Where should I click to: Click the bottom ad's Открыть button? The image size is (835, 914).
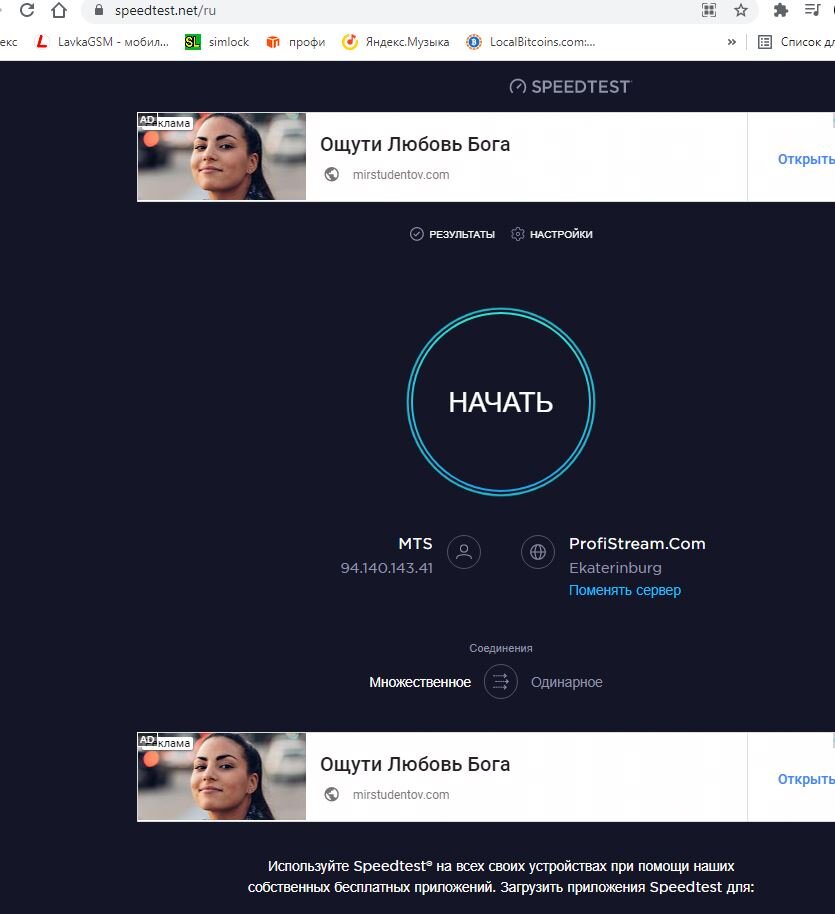pos(806,779)
